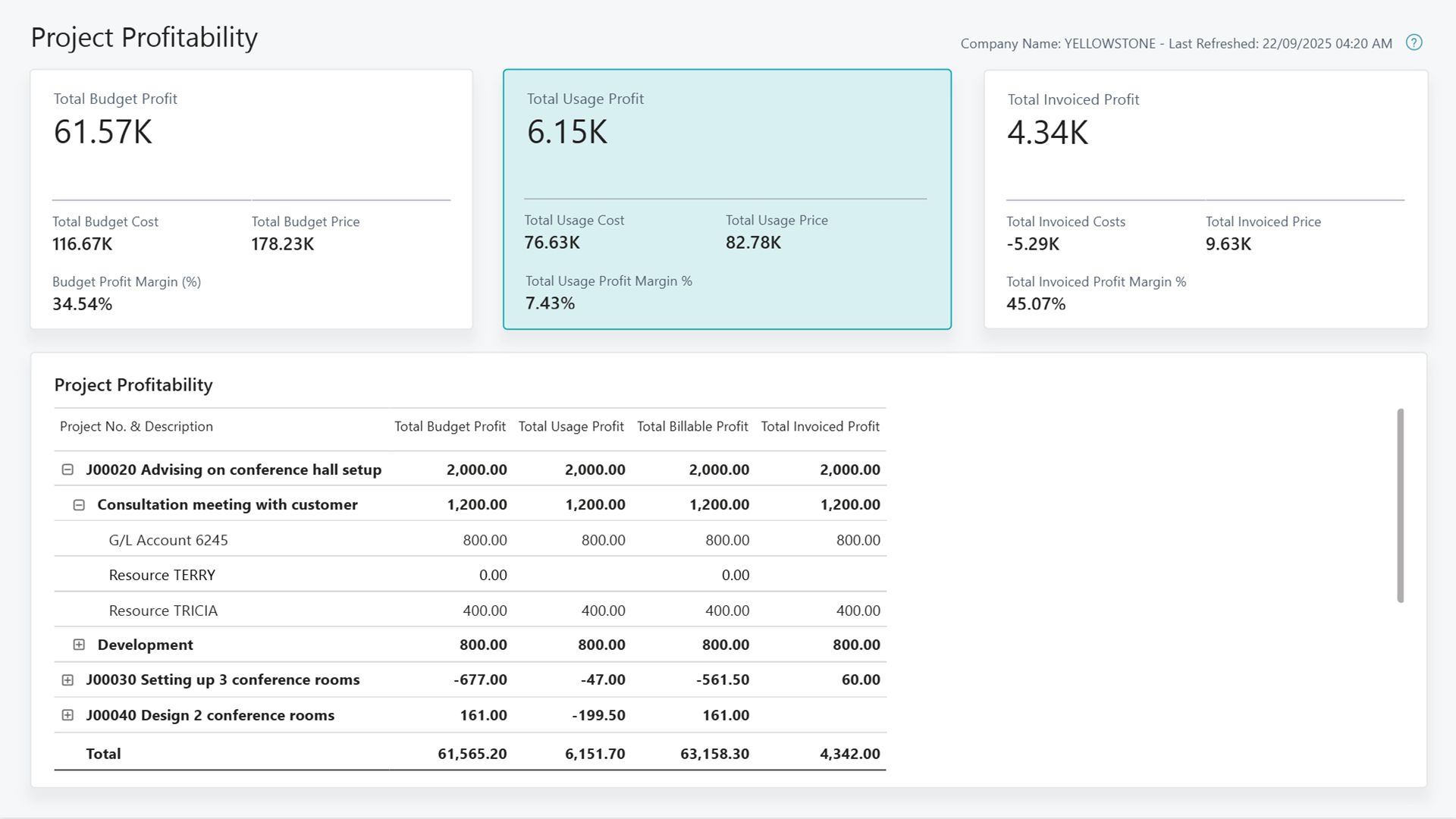Select the Resource TERRY row
This screenshot has height=819, width=1456.
pos(162,575)
